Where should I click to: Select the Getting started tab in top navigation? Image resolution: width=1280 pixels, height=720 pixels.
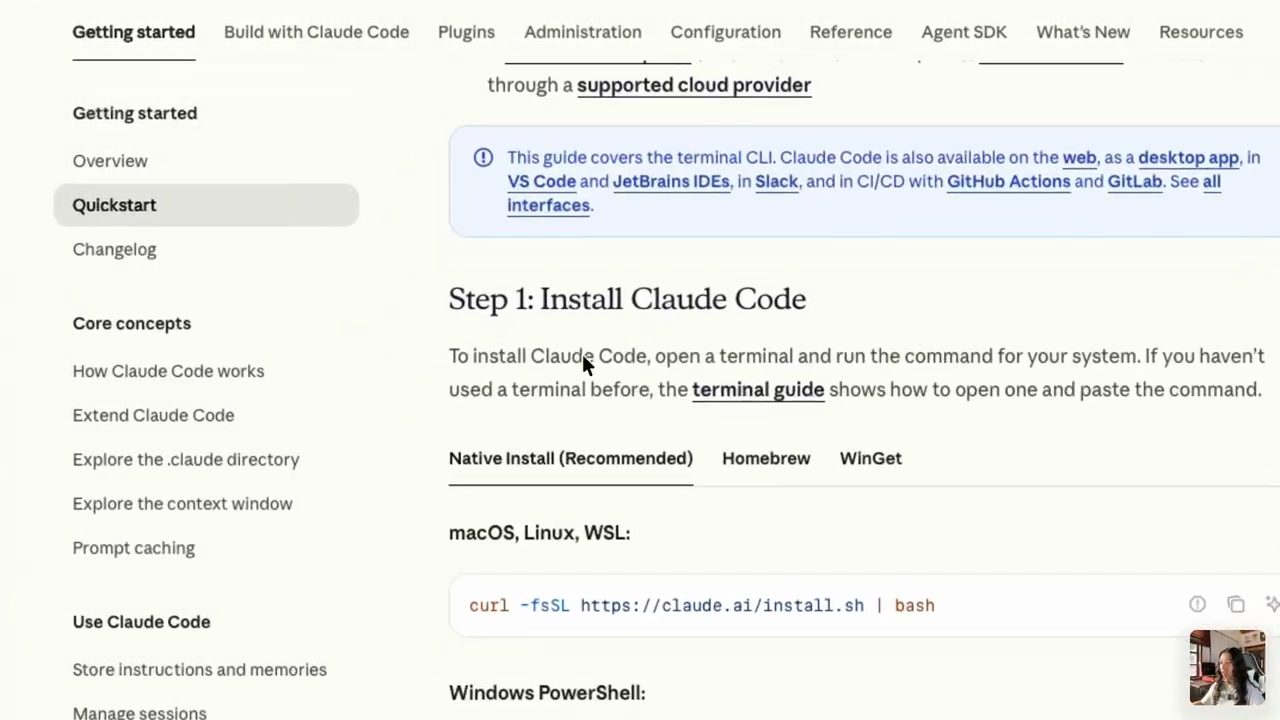(134, 32)
